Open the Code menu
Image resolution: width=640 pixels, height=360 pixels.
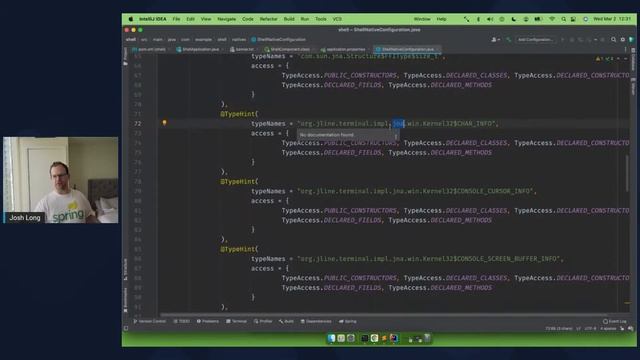point(247,19)
